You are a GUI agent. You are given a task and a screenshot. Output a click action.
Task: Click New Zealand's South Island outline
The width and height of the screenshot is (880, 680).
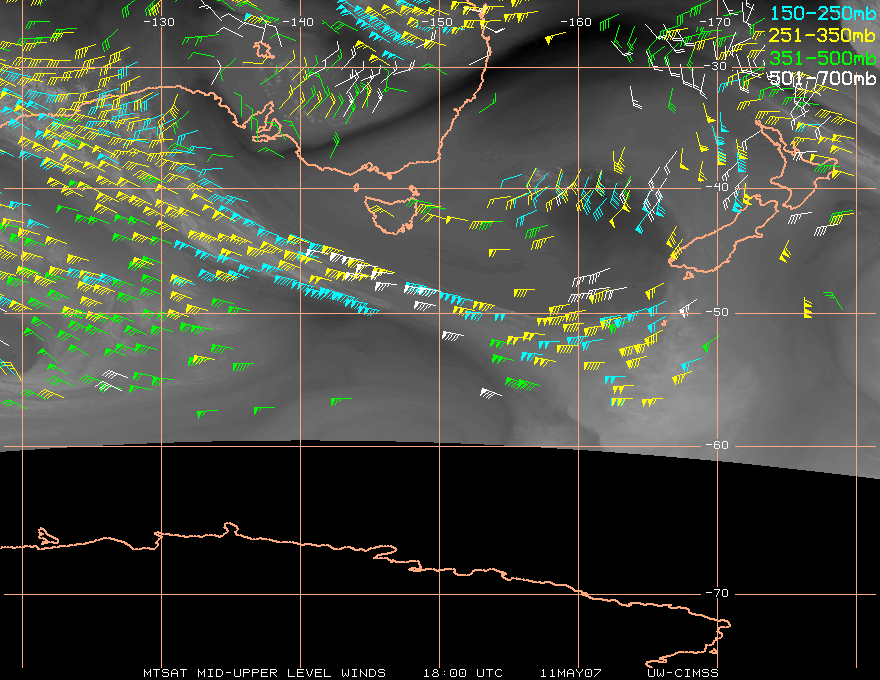click(724, 236)
